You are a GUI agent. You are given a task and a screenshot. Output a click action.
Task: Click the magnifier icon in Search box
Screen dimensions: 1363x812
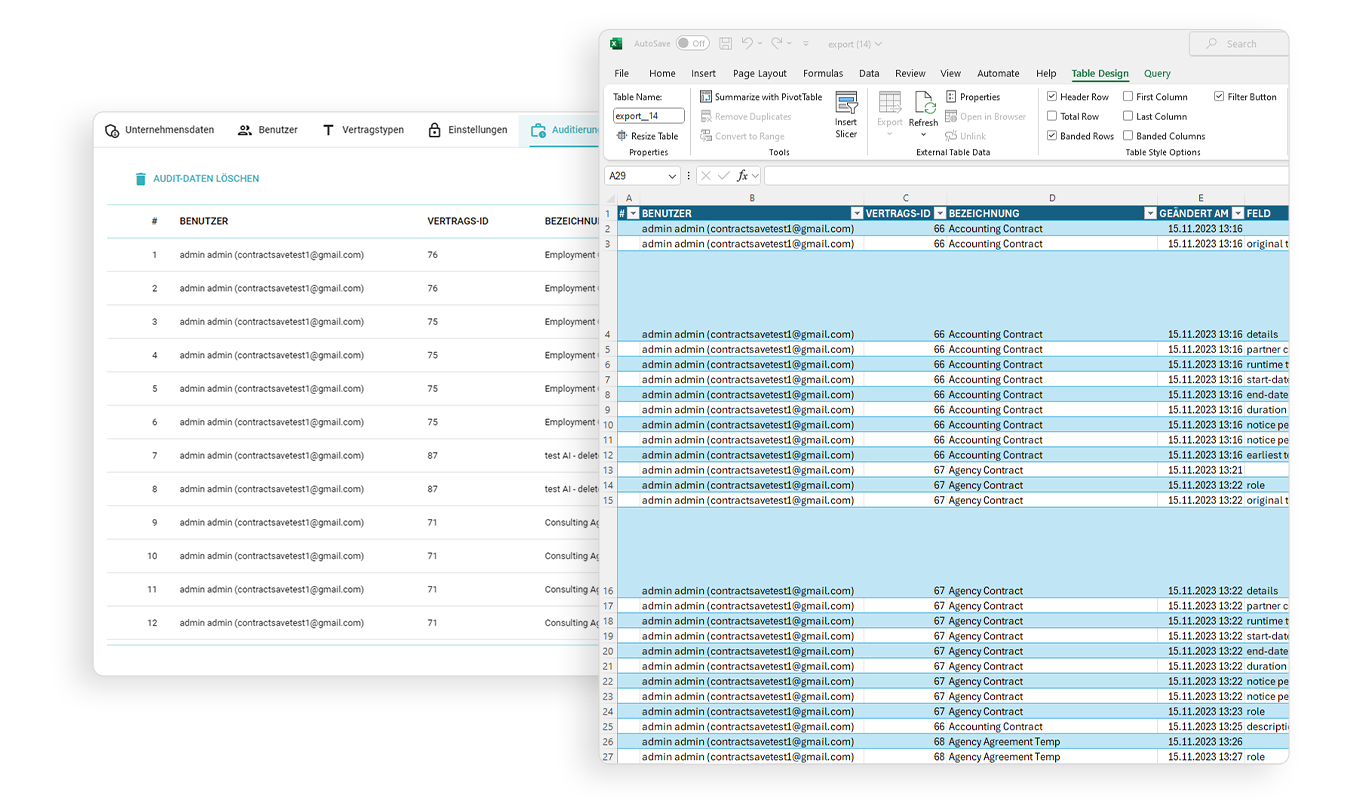point(1212,44)
